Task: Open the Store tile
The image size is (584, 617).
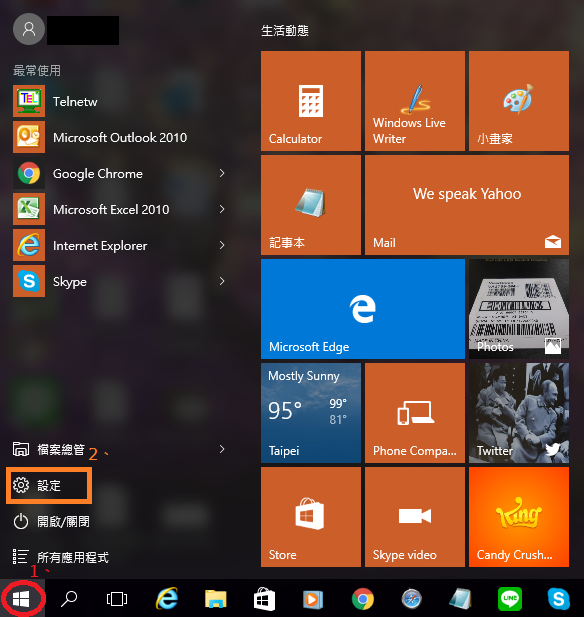Action: (x=310, y=517)
